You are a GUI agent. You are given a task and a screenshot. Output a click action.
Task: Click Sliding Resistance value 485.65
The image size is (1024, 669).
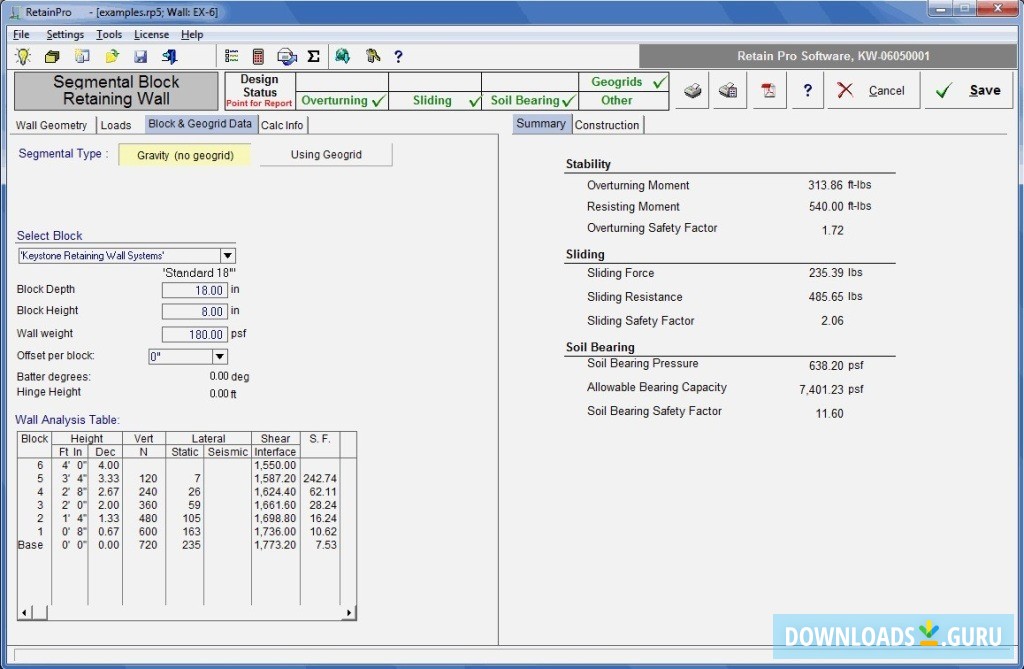click(826, 297)
